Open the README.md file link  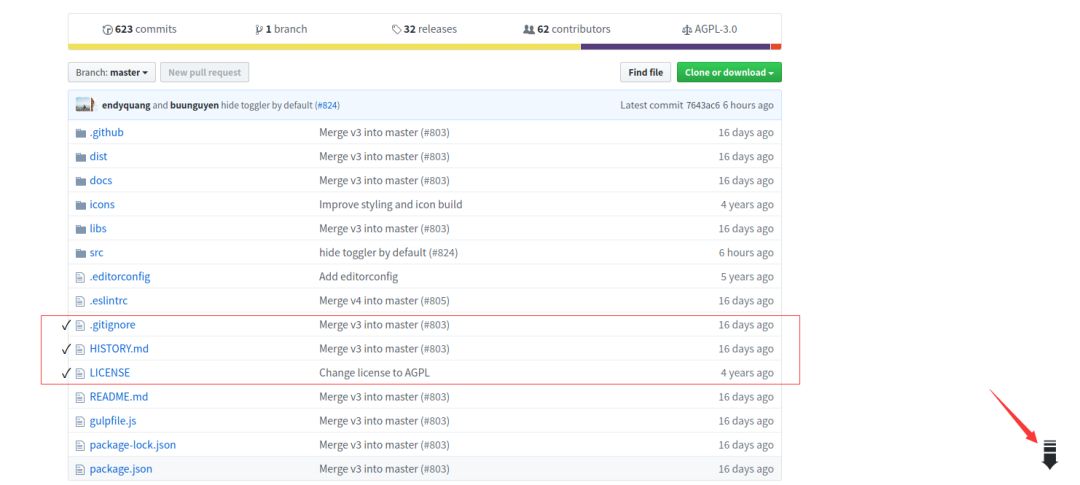pyautogui.click(x=118, y=398)
